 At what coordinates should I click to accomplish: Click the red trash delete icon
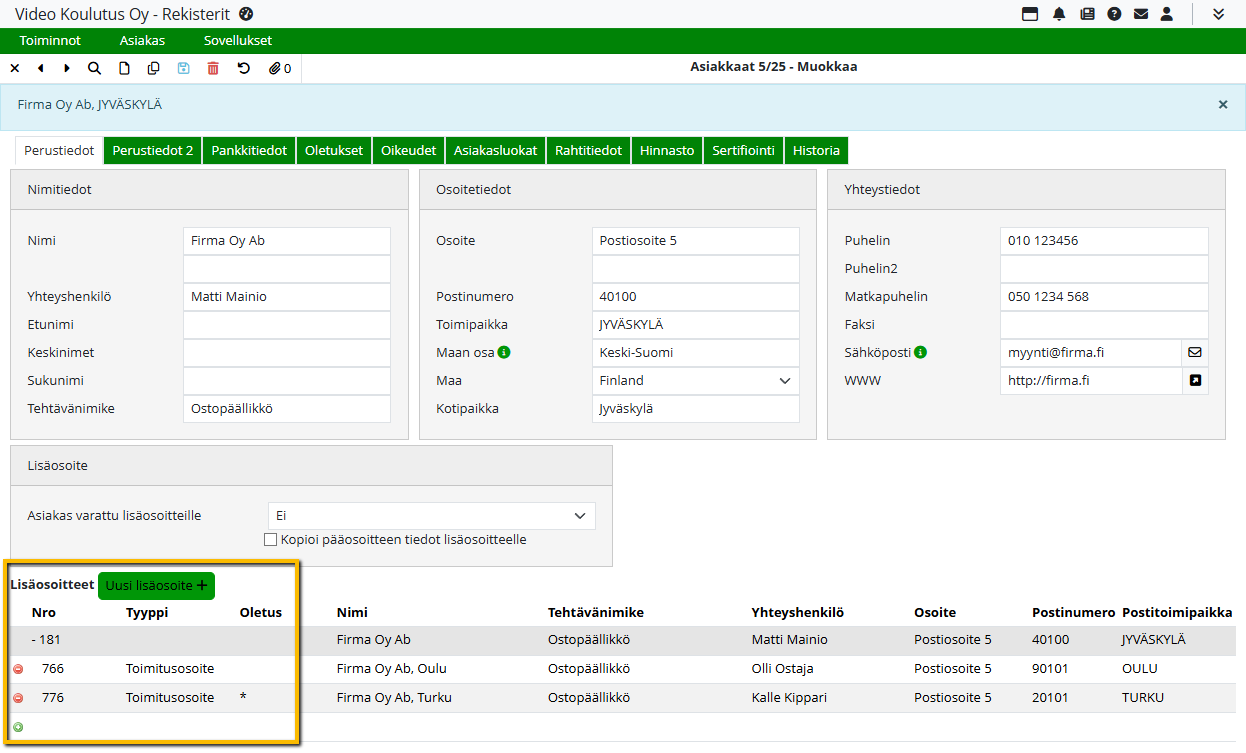click(x=213, y=69)
